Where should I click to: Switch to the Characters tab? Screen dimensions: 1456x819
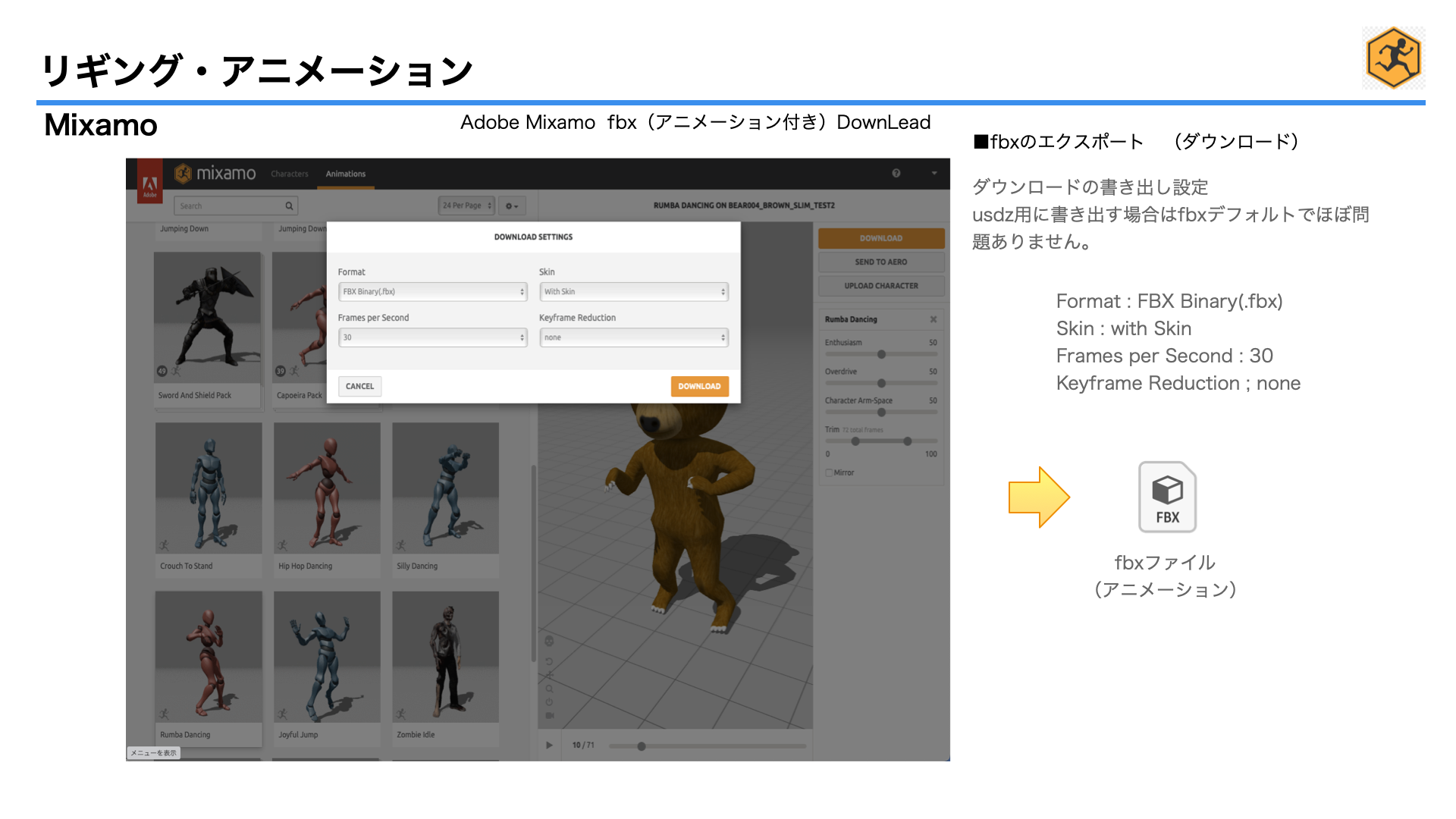(x=290, y=174)
